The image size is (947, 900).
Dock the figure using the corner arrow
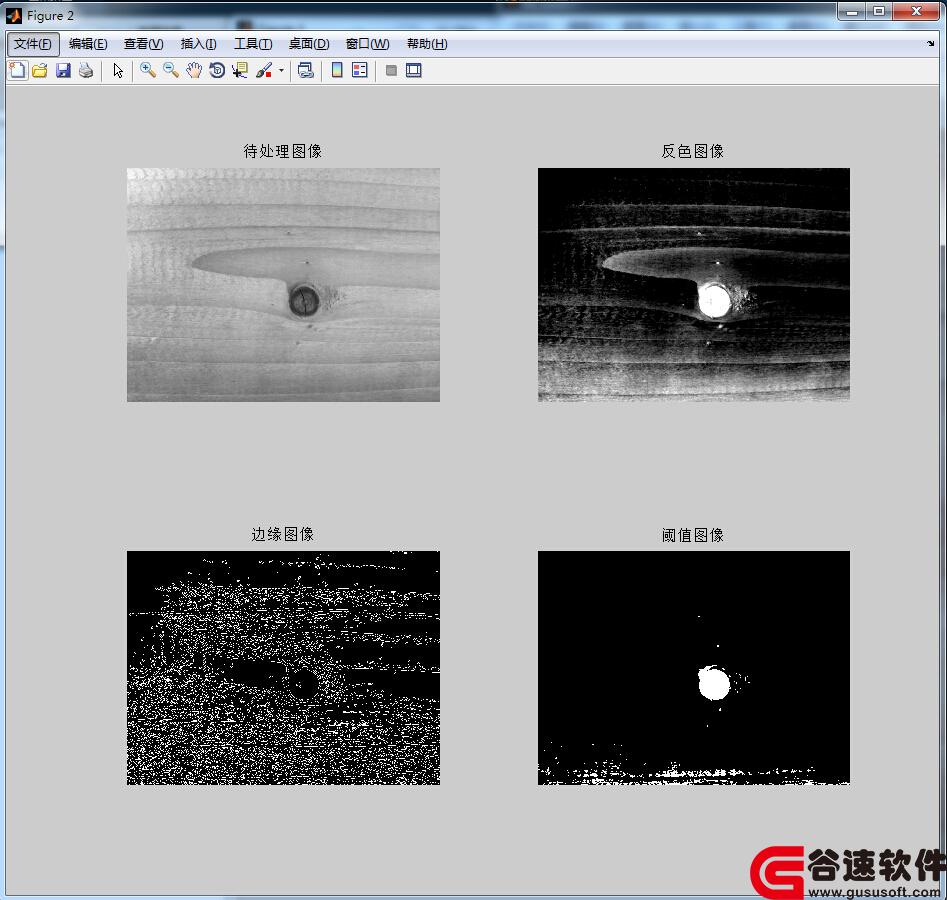pyautogui.click(x=930, y=43)
